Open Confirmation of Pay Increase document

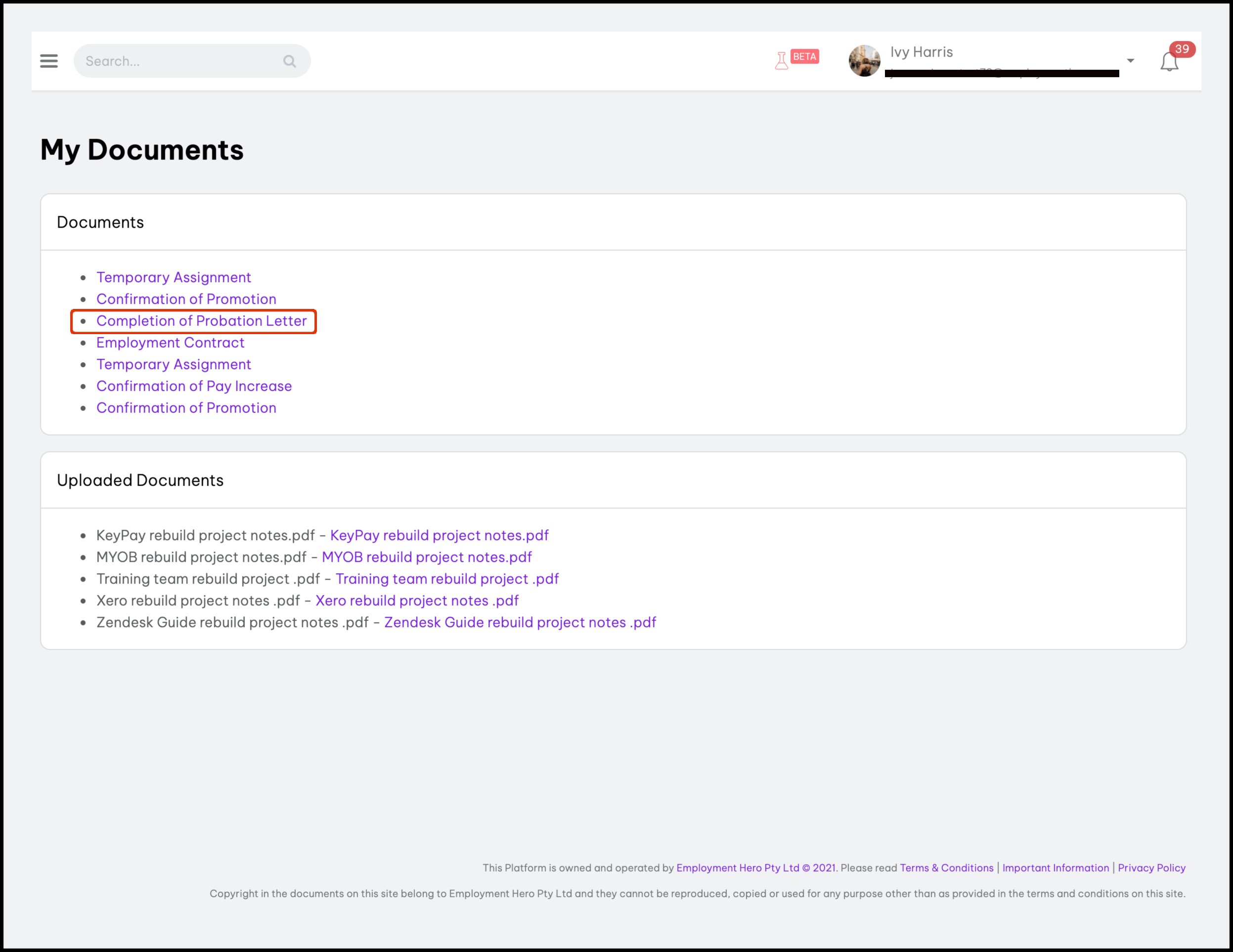[194, 386]
